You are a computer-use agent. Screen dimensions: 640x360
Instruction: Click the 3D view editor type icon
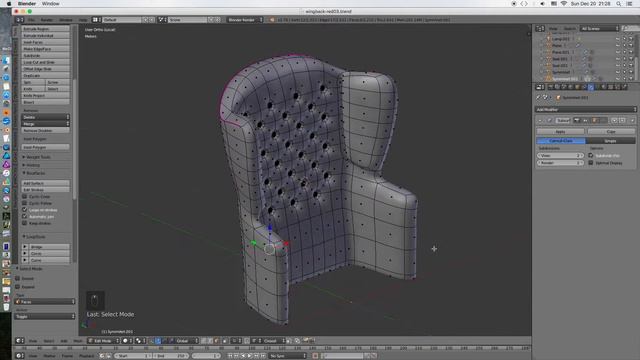pos(20,341)
